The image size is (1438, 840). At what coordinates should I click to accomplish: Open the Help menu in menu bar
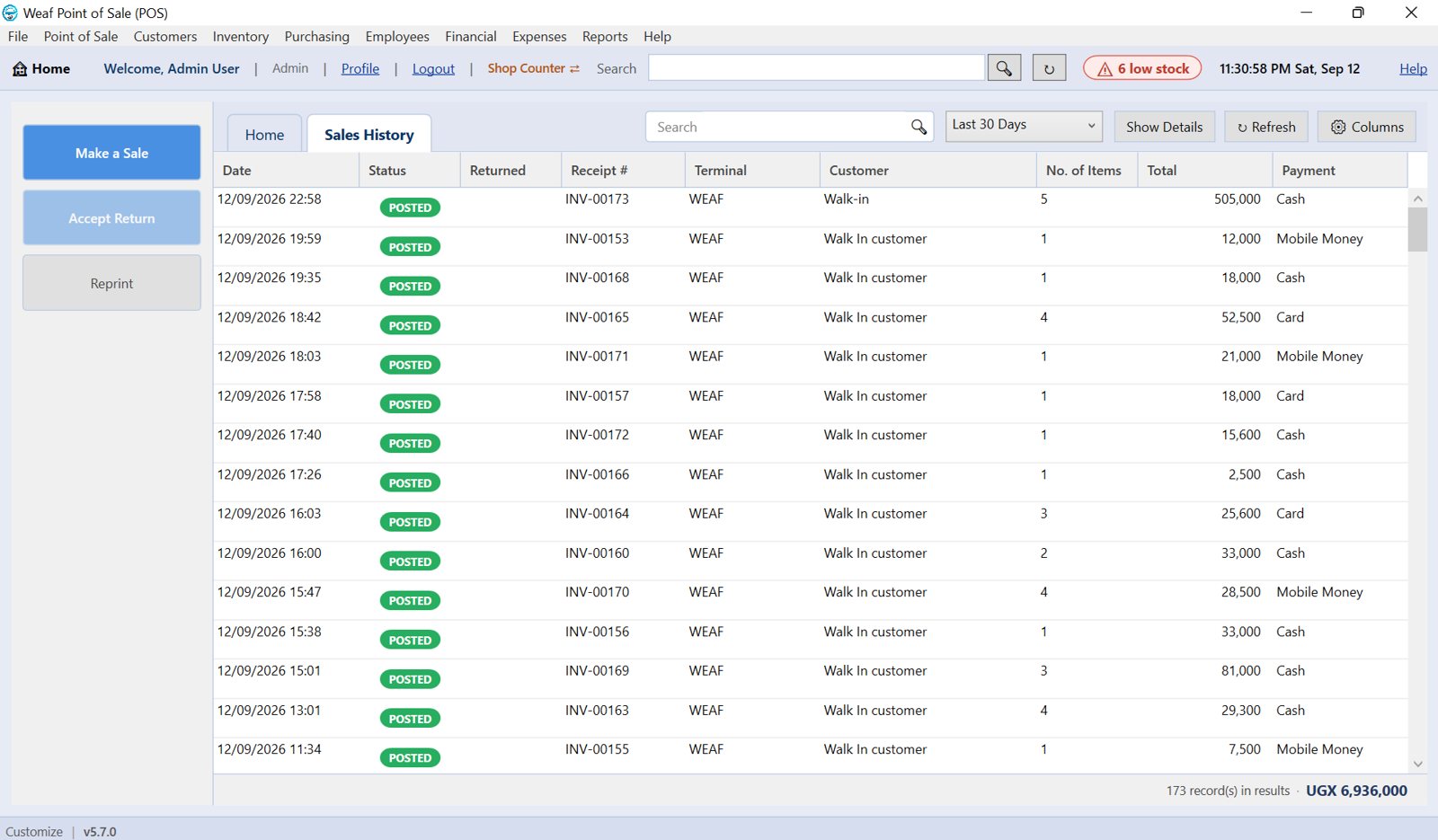(x=657, y=36)
